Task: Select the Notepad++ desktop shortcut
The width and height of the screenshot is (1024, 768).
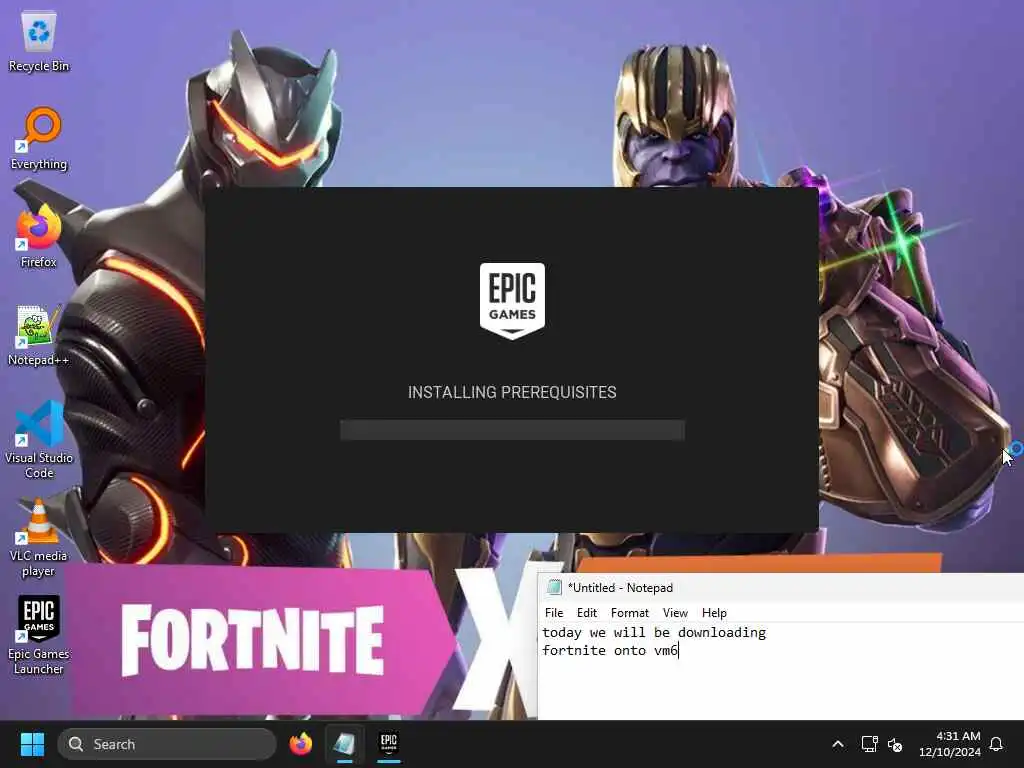Action: point(39,336)
